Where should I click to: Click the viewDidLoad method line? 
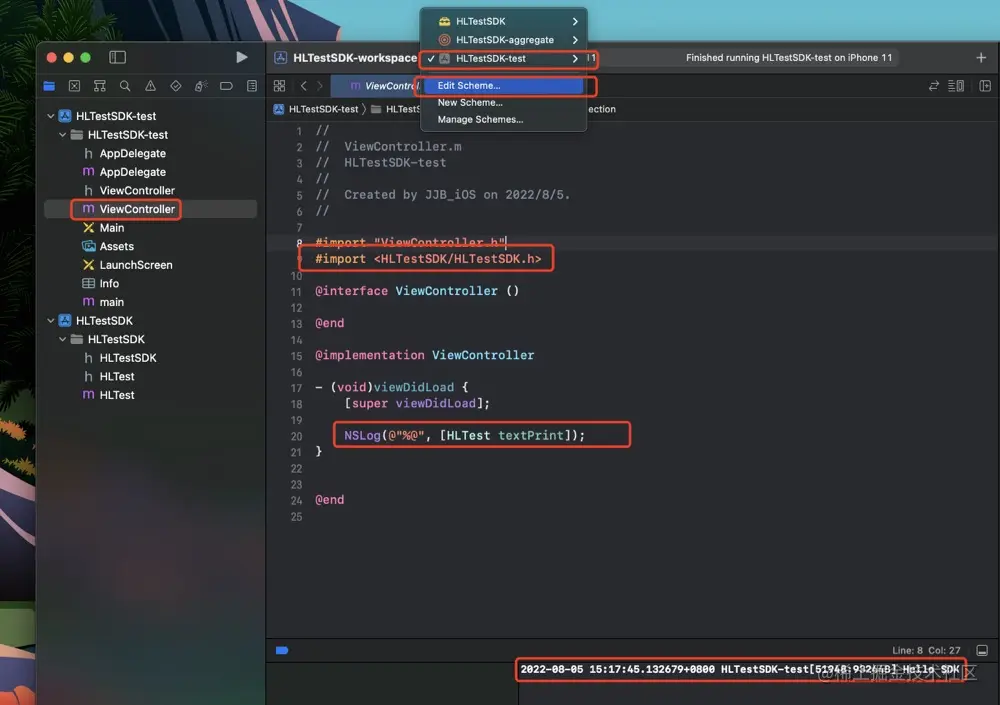click(x=392, y=387)
